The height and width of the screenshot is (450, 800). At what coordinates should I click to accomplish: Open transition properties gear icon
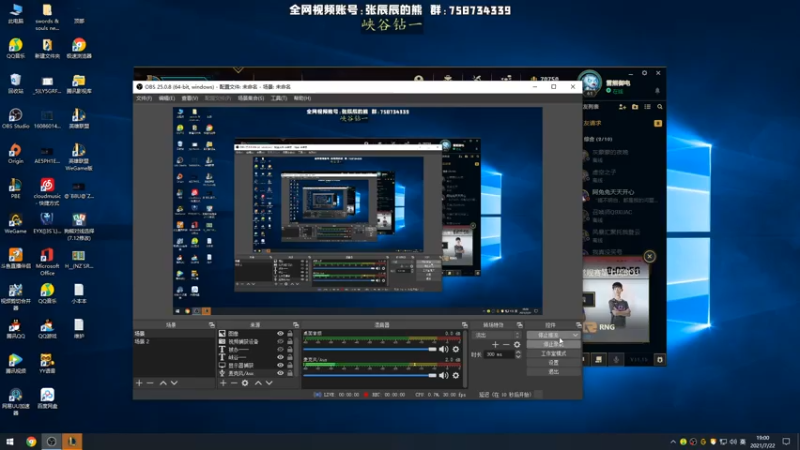(517, 344)
